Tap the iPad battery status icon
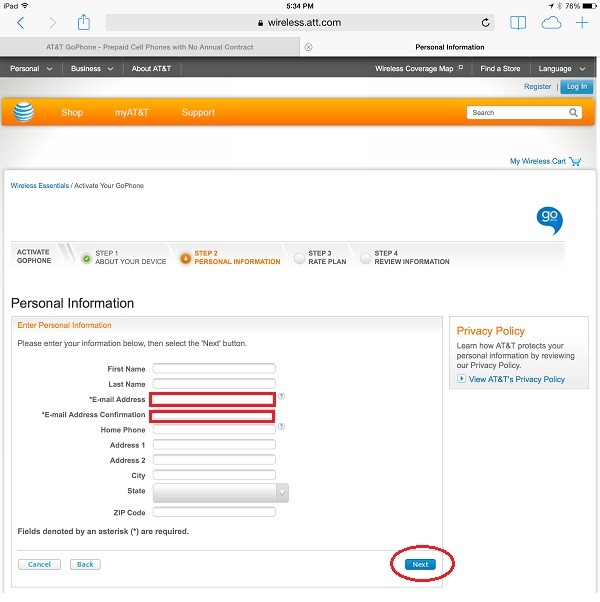Screen dimensions: 600x602 pos(590,6)
